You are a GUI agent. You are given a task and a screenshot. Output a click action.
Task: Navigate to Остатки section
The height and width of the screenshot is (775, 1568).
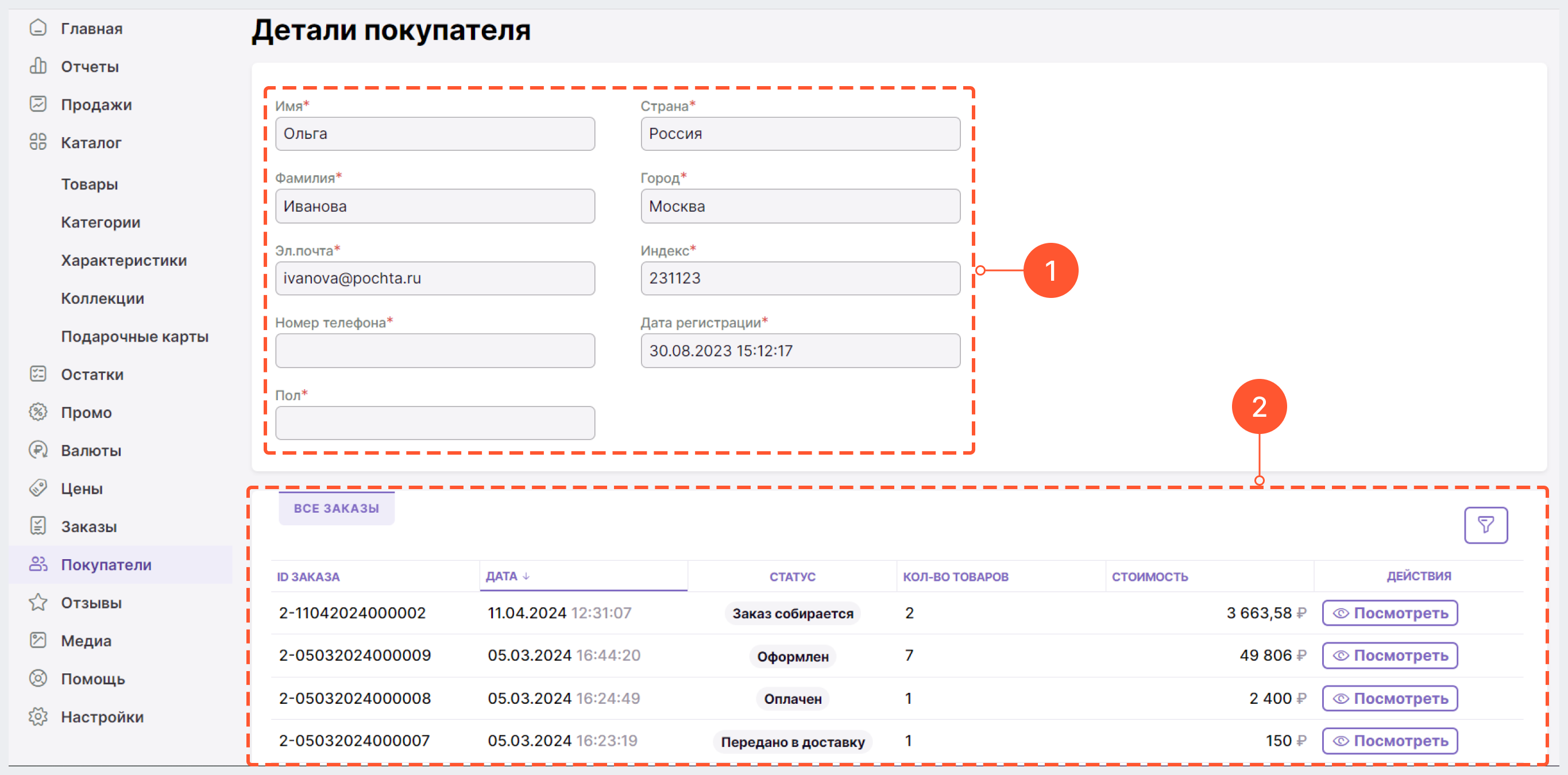pos(92,374)
